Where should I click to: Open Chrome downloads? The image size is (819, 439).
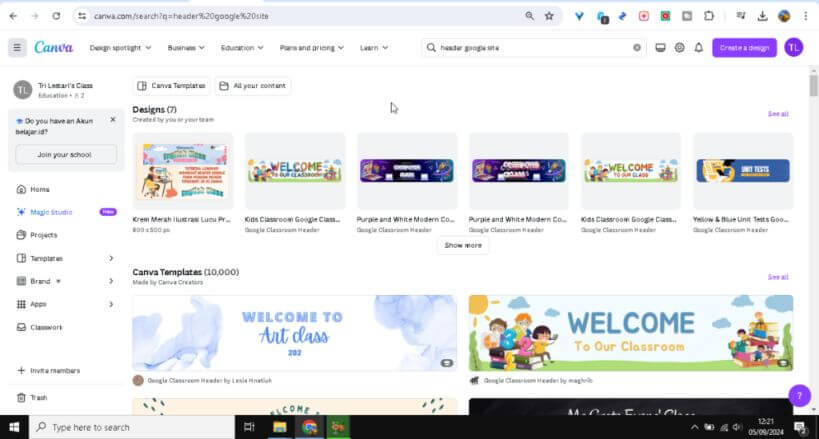[763, 16]
